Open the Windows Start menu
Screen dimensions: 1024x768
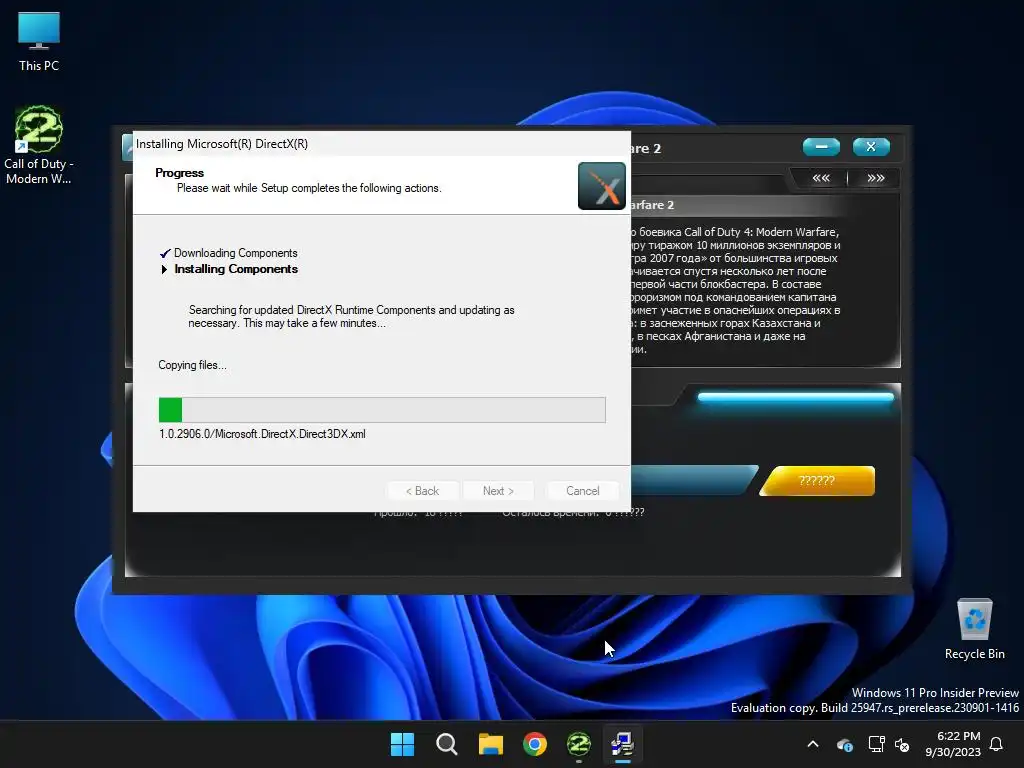pyautogui.click(x=402, y=744)
